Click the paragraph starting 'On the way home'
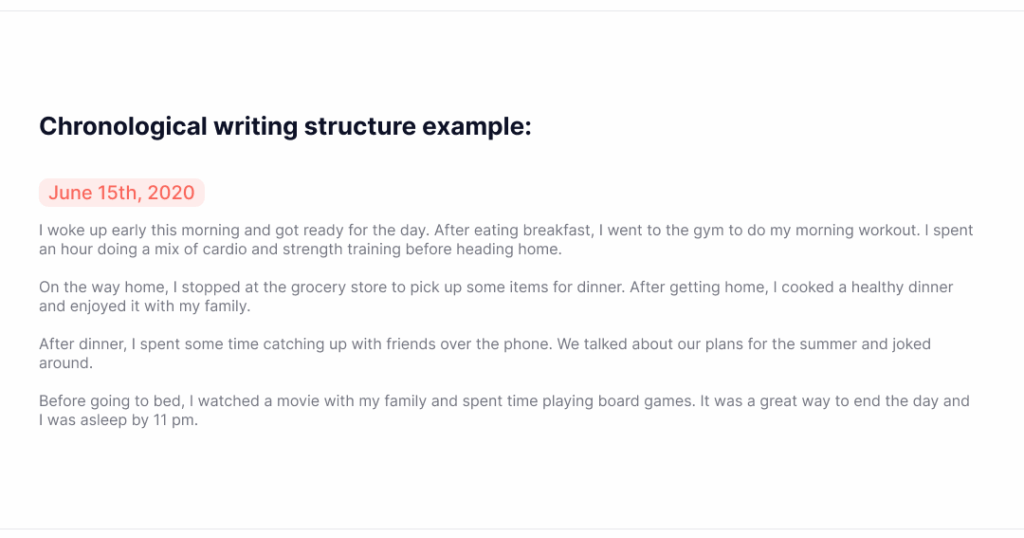This screenshot has height=538, width=1024. coord(496,296)
